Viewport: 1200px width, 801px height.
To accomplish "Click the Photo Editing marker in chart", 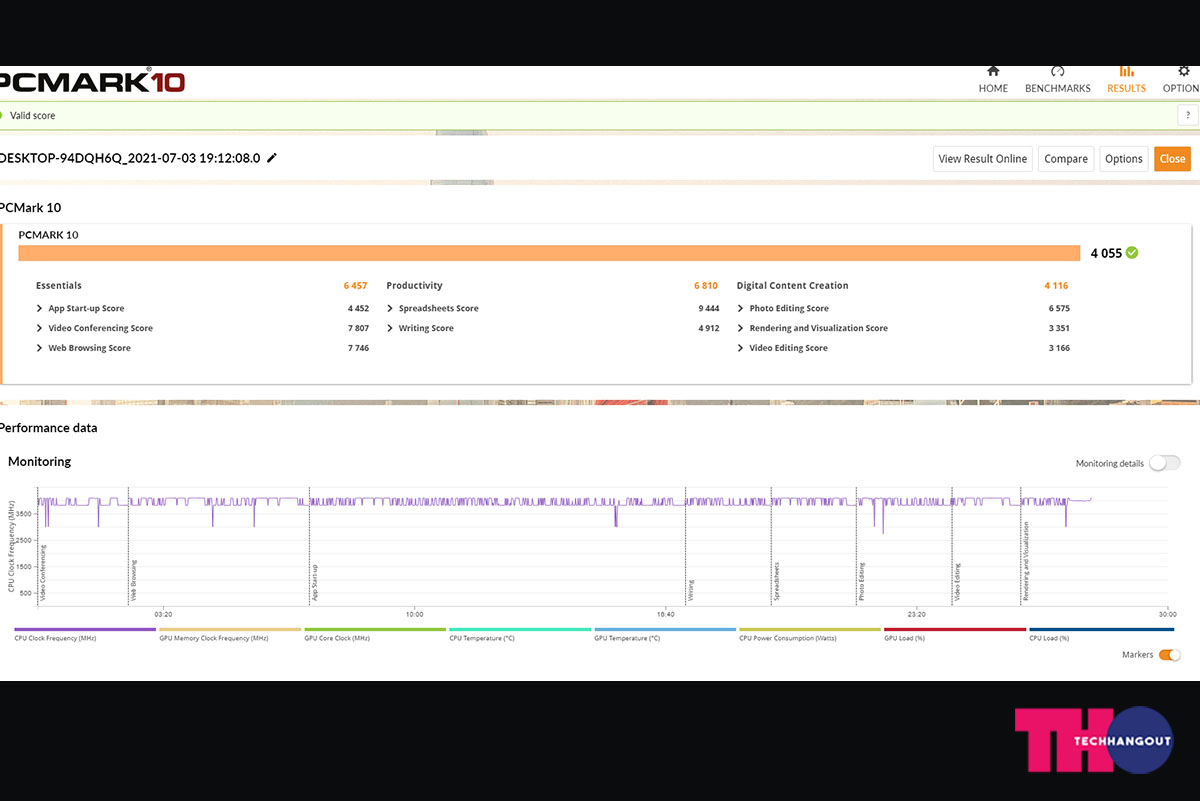I will (x=861, y=582).
